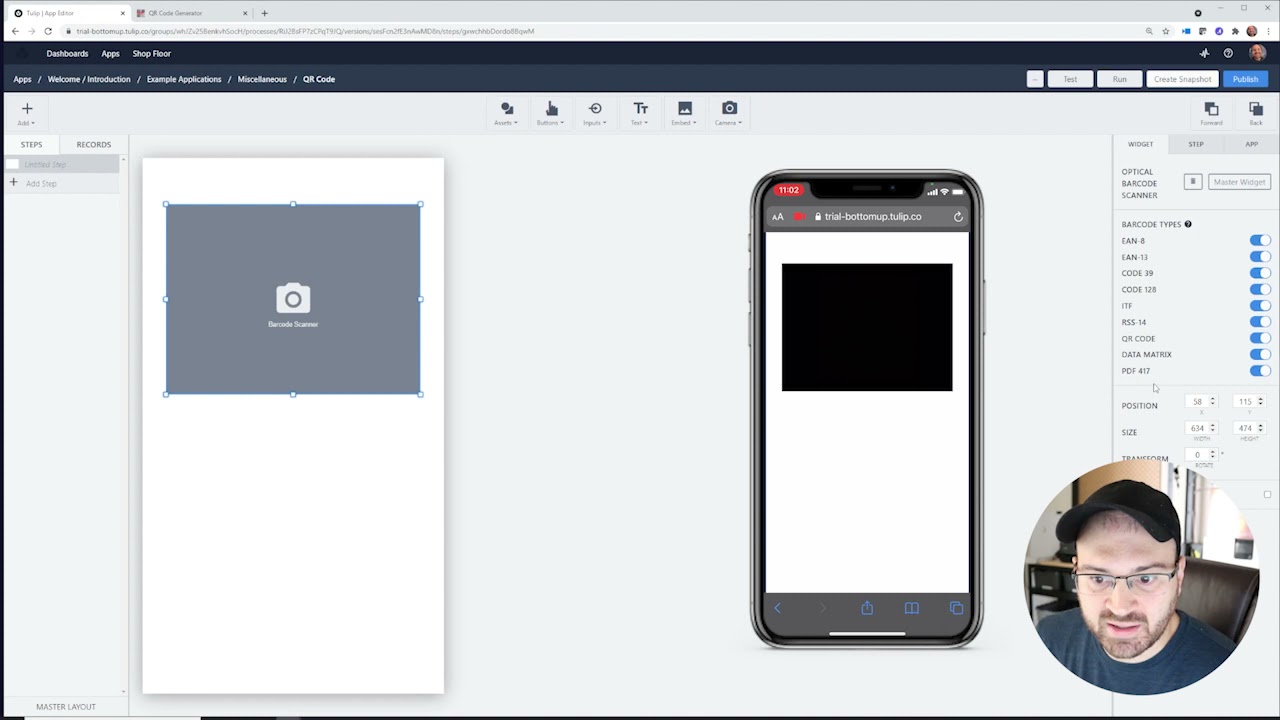Image resolution: width=1280 pixels, height=720 pixels.
Task: Open the STEPS panel tab
Action: point(31,144)
